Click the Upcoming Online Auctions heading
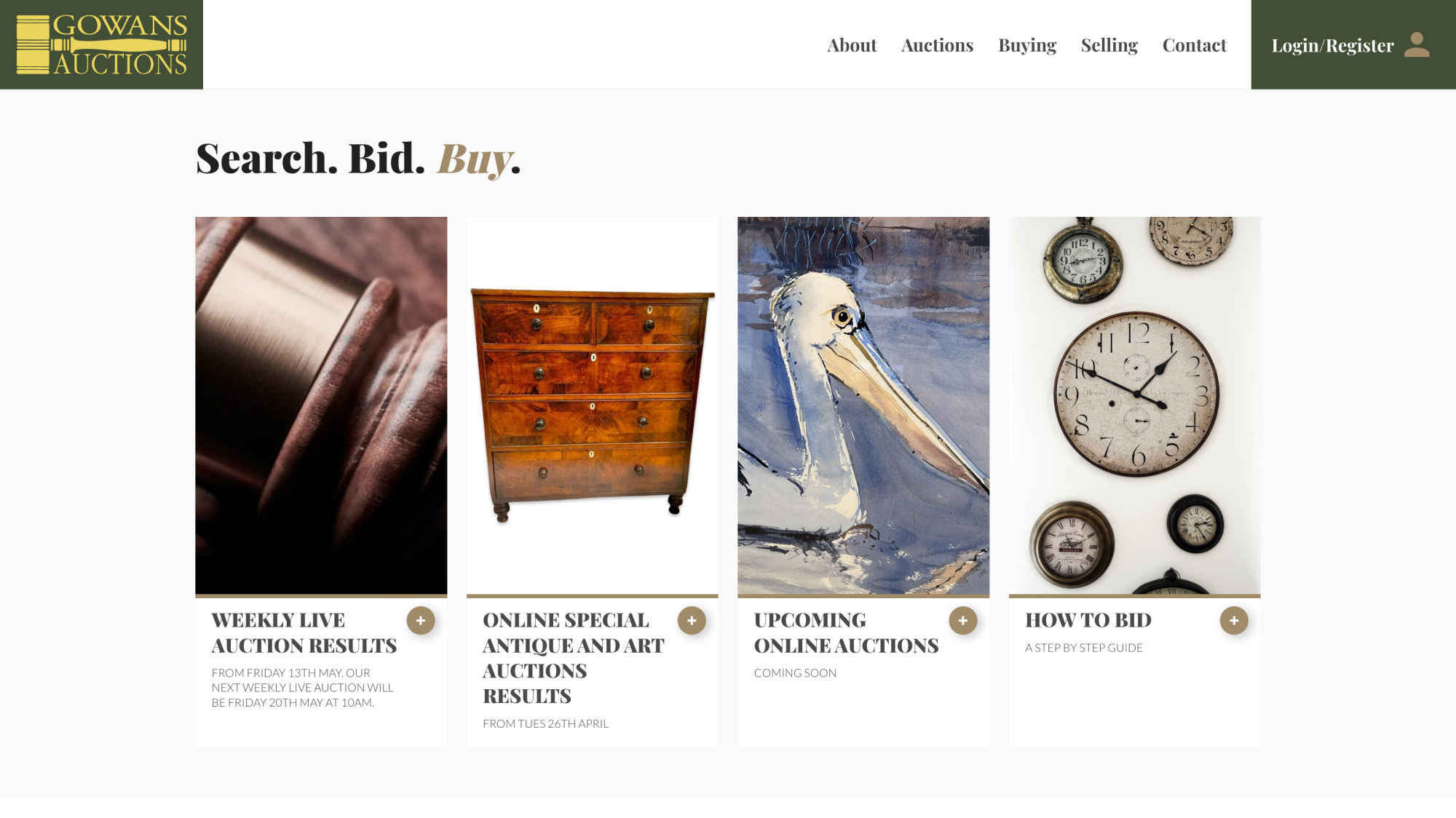Viewport: 1456px width, 818px height. [846, 633]
